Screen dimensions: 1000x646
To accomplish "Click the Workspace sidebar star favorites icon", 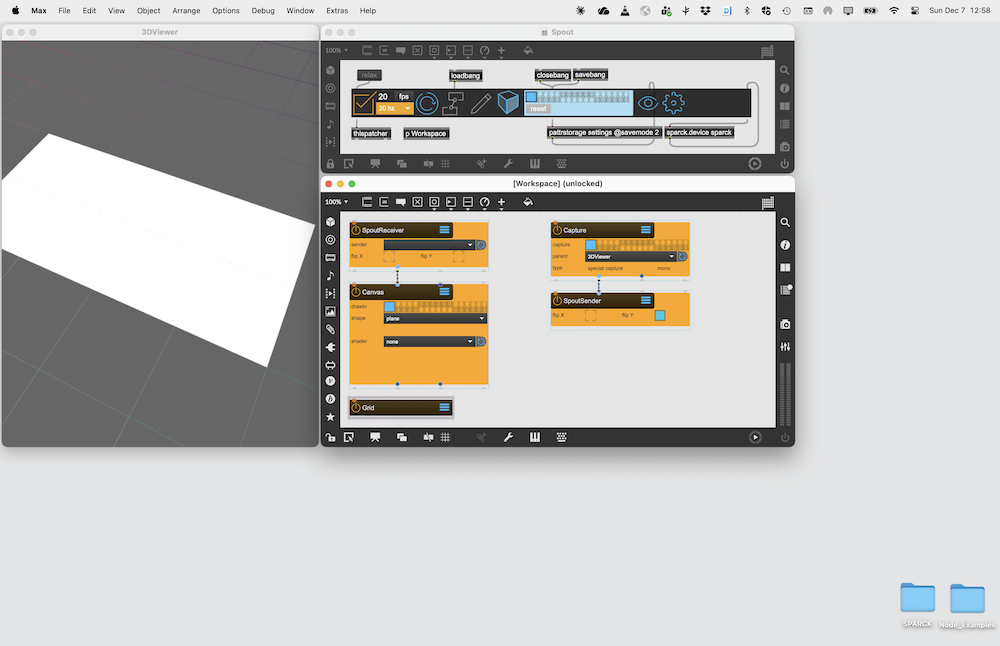I will (x=330, y=417).
